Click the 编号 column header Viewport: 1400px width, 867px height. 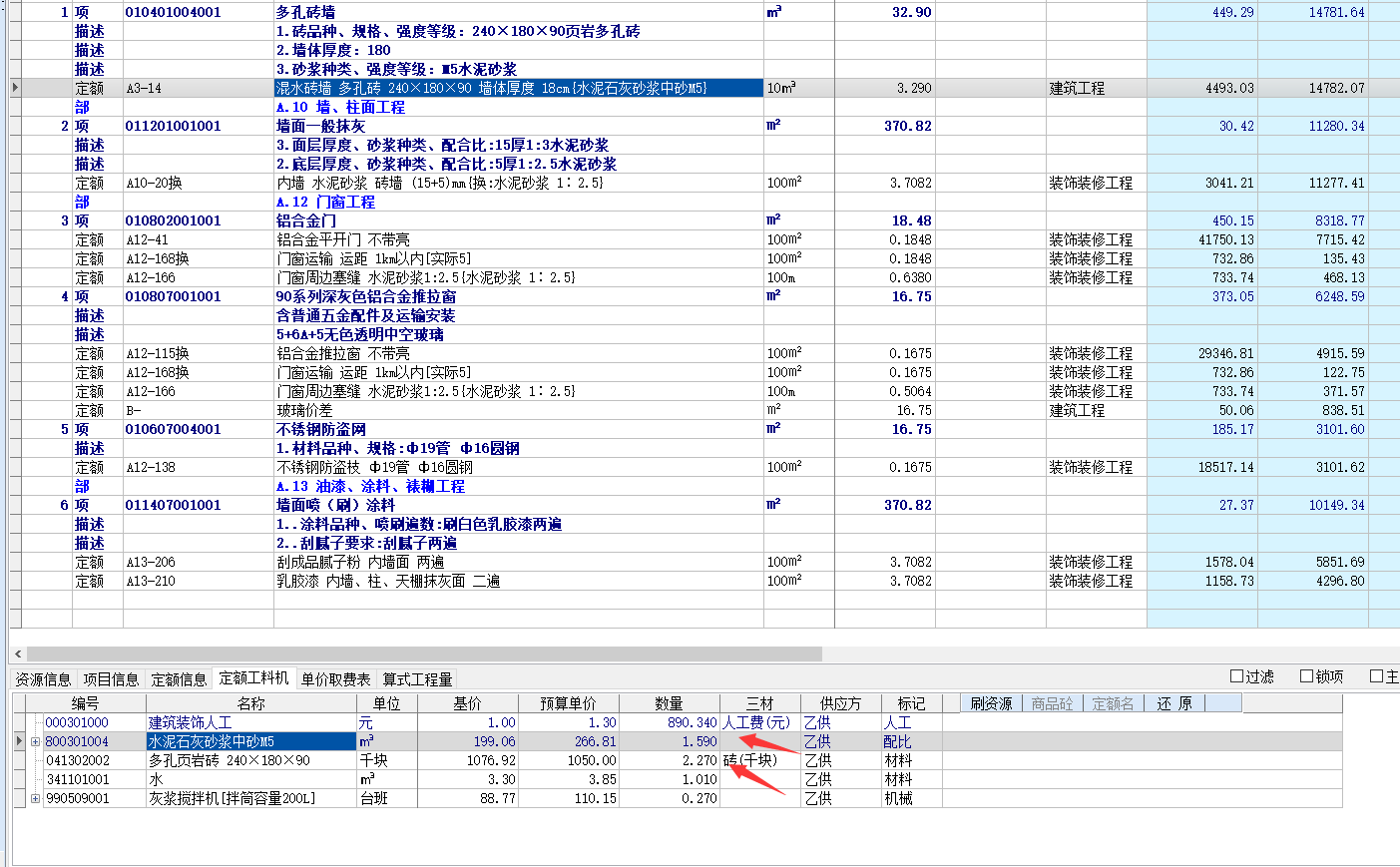85,703
